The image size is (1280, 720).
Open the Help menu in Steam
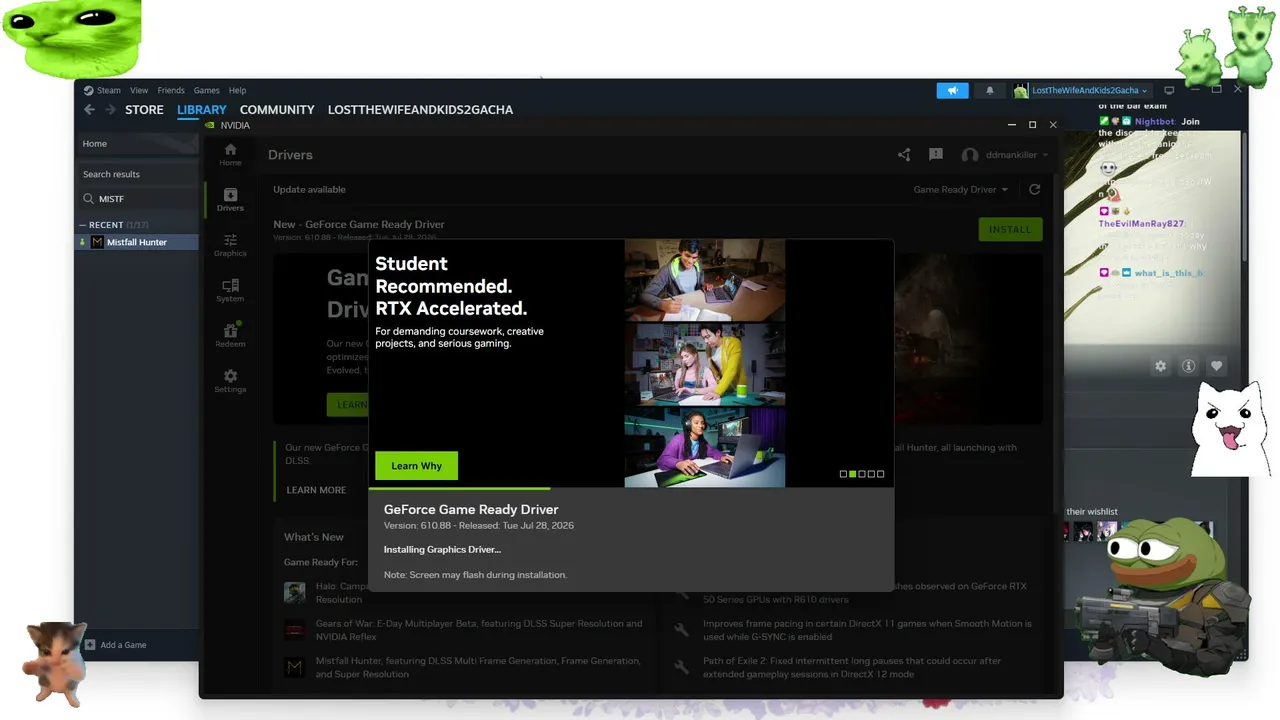pyautogui.click(x=237, y=91)
